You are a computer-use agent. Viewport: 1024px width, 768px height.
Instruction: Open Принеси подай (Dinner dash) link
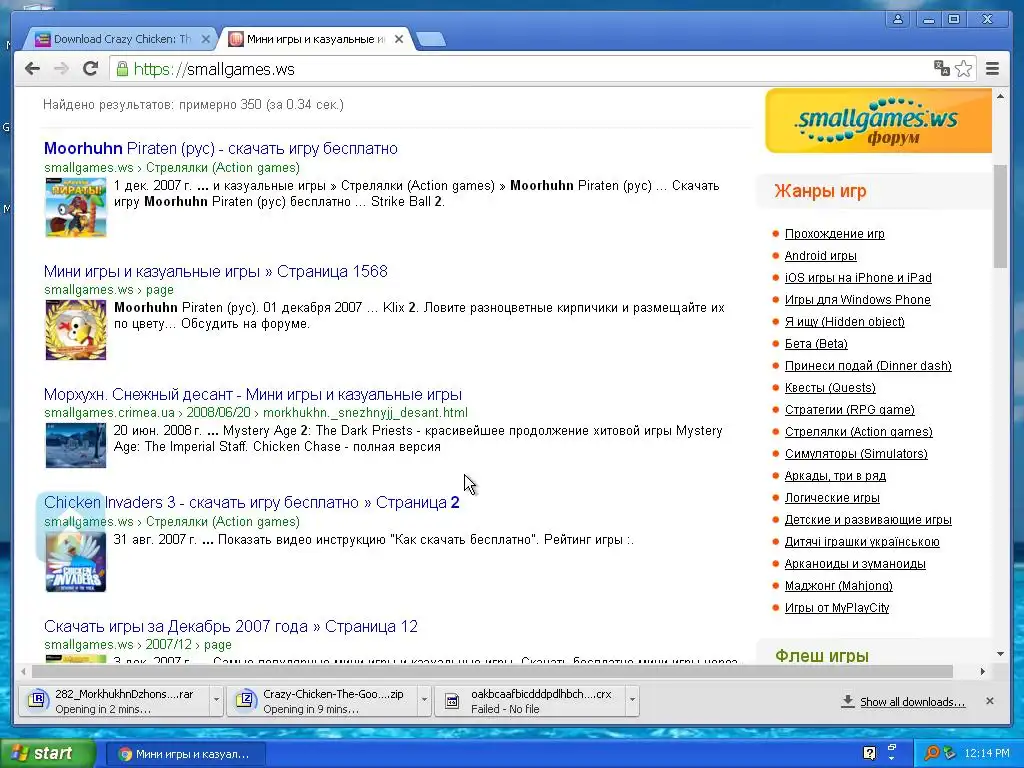(x=868, y=366)
